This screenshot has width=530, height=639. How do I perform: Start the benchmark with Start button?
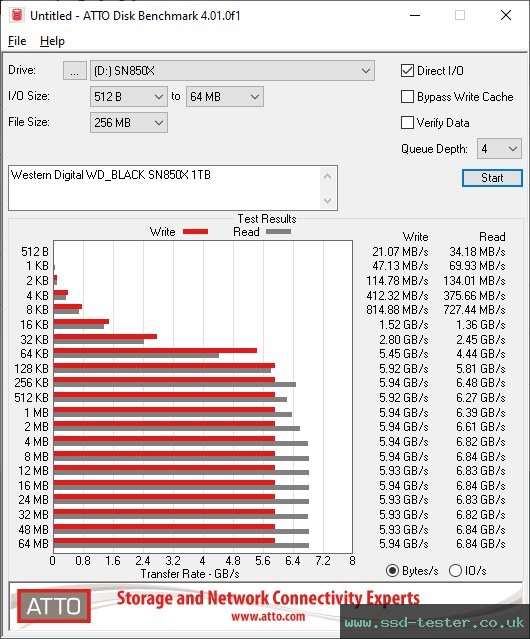tap(492, 178)
